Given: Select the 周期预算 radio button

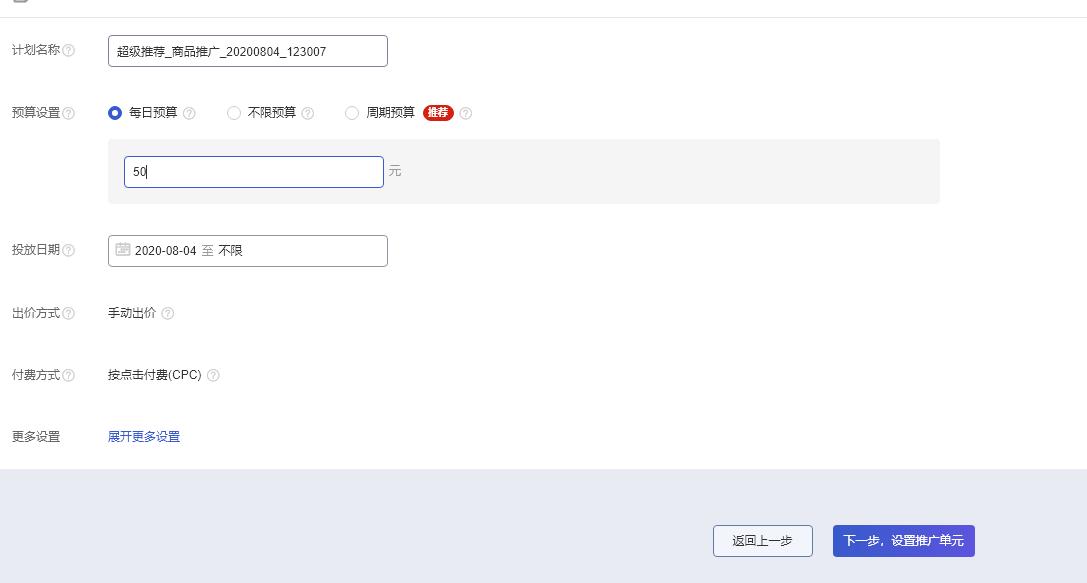Looking at the screenshot, I should tap(352, 112).
